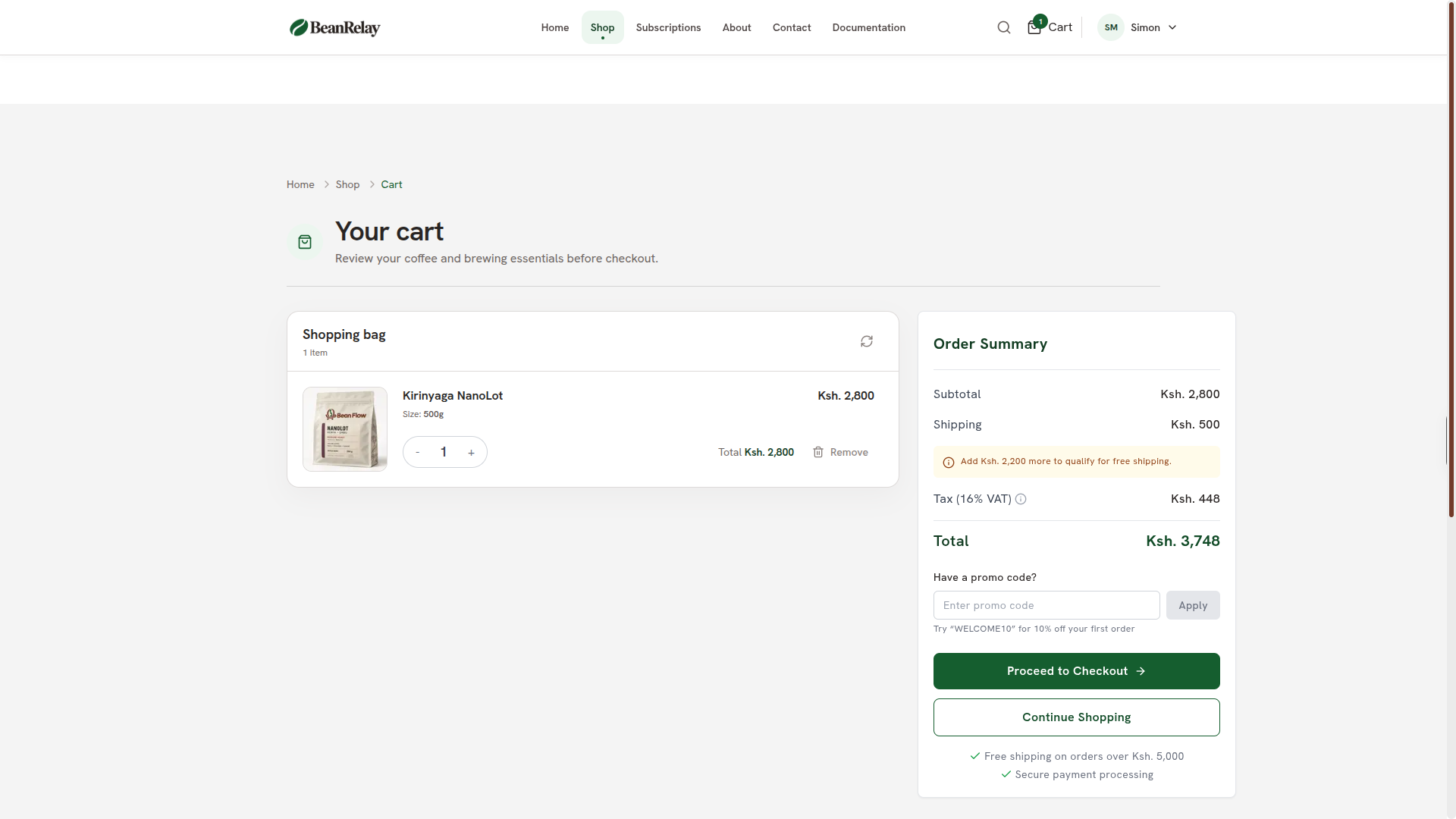
Task: Go to Home in the navigation bar
Action: 555,27
